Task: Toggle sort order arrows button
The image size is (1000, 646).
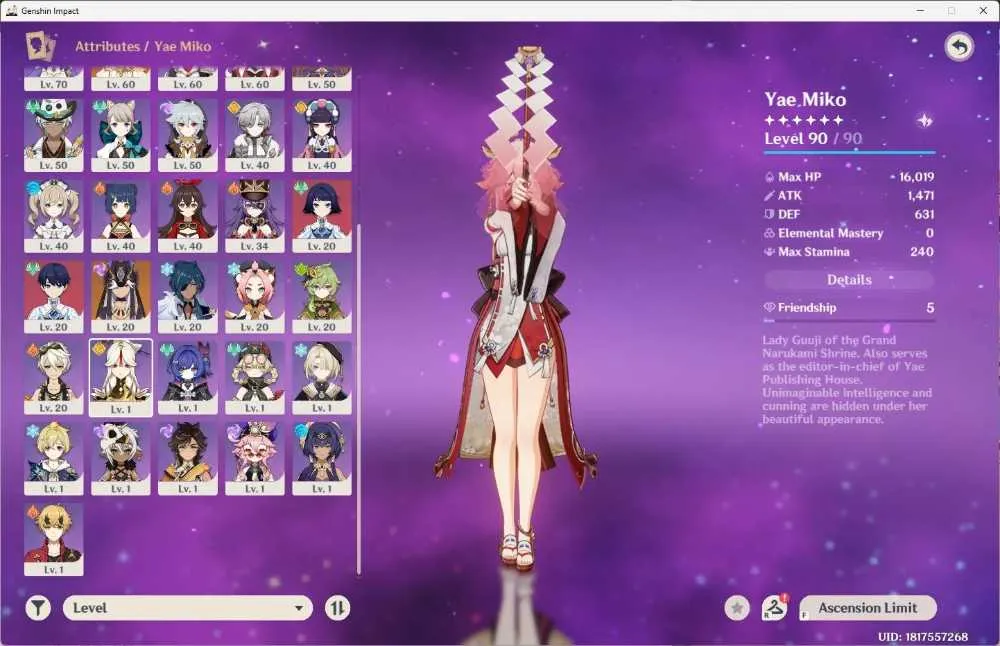Action: (337, 608)
